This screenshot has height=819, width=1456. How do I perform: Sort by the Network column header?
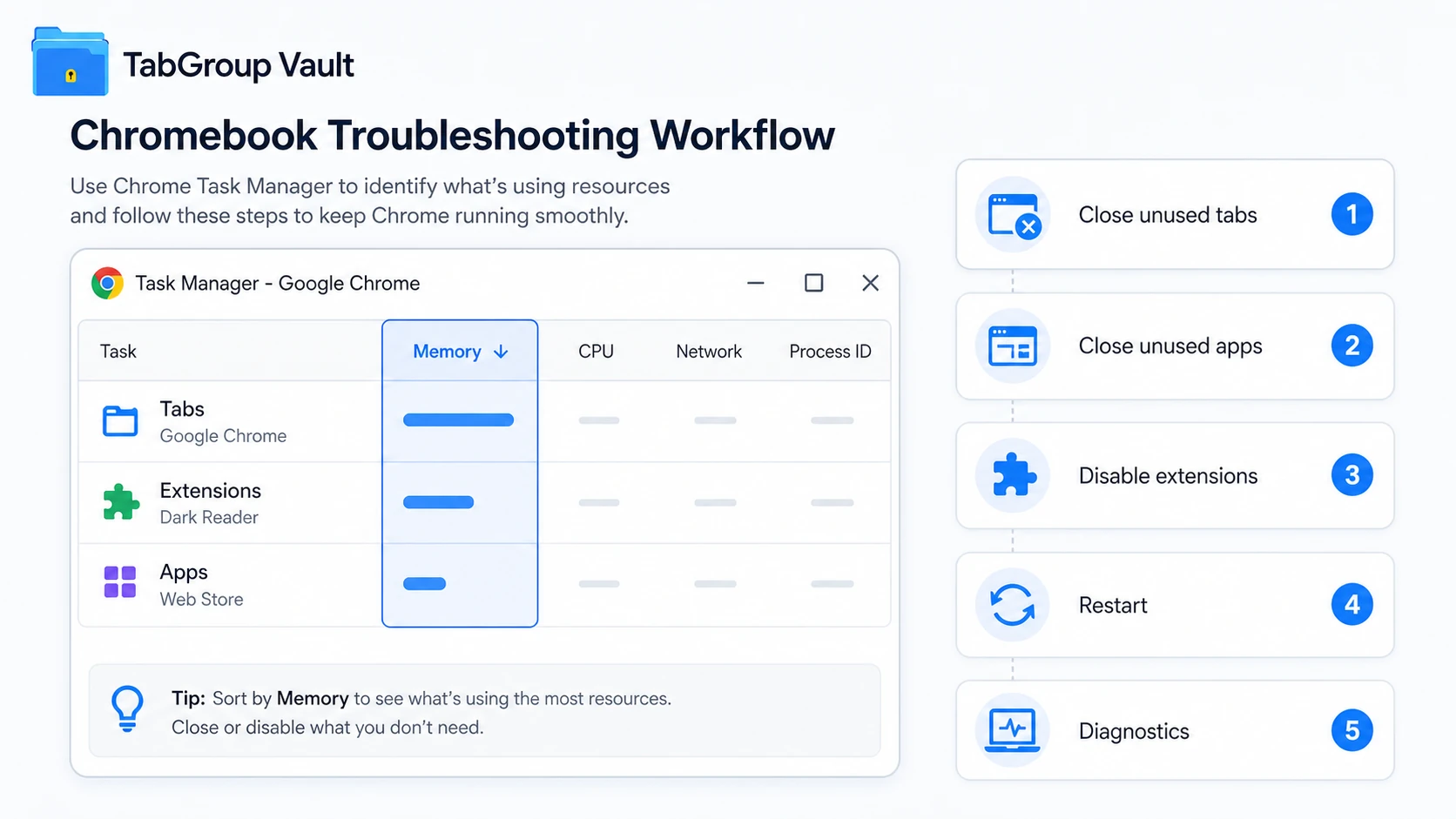point(709,352)
